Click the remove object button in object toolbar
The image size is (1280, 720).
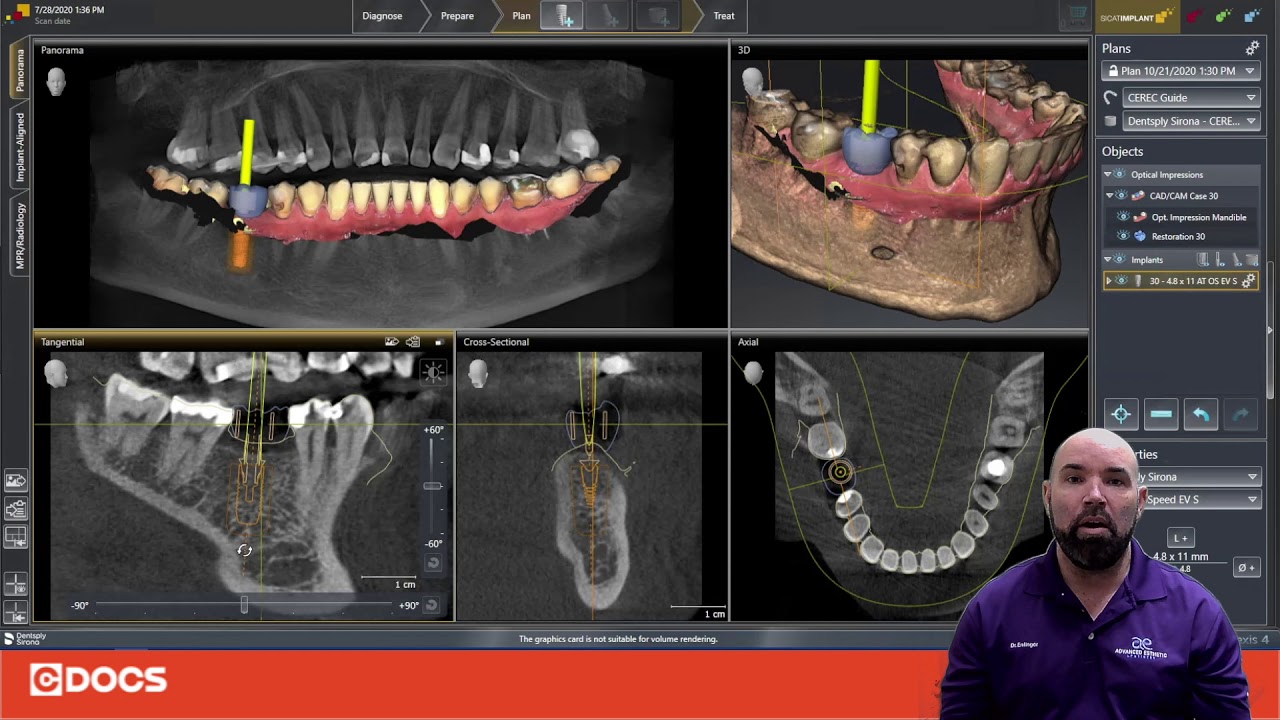tap(1161, 414)
